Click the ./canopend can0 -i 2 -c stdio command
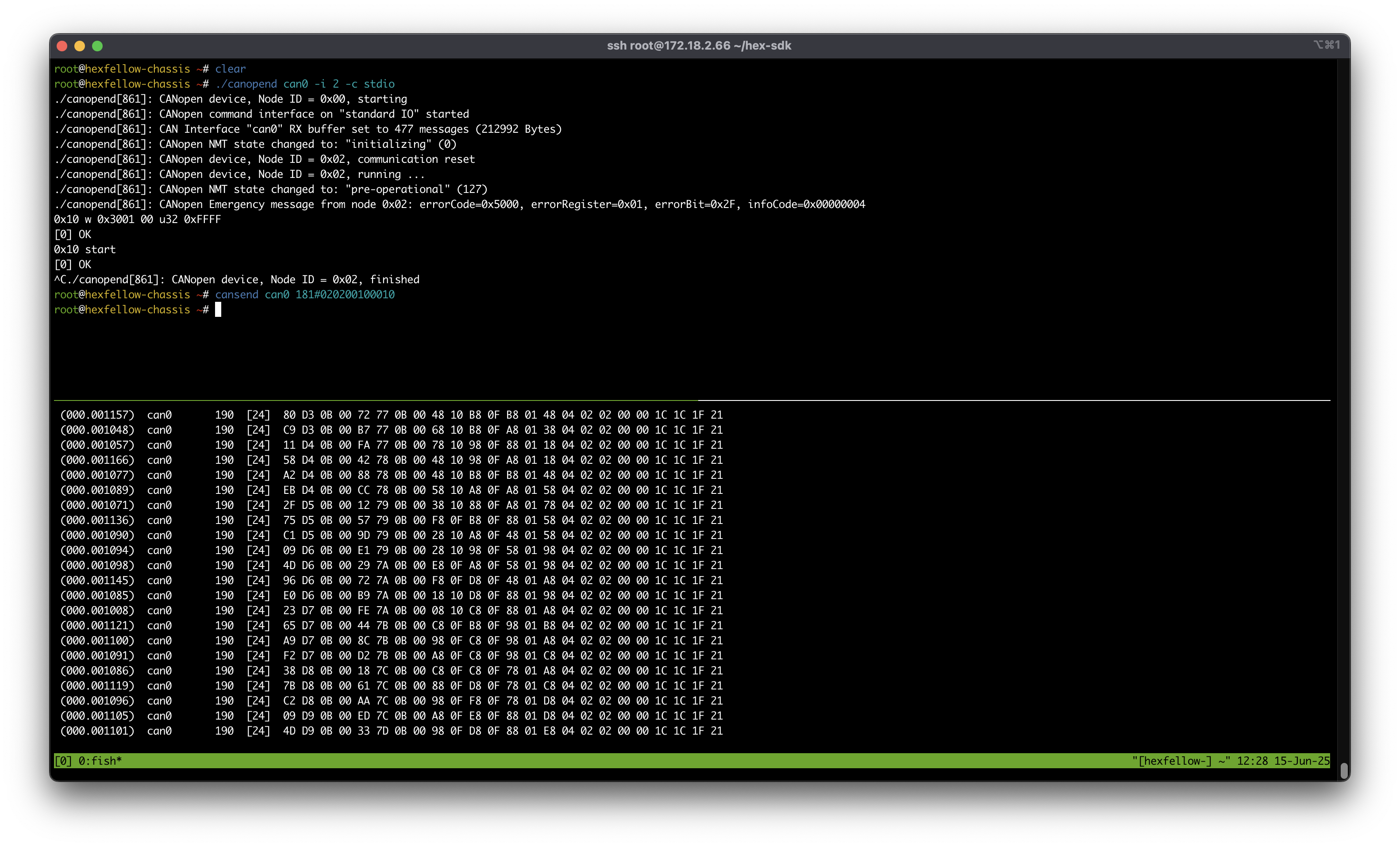Viewport: 1400px width, 847px height. tap(305, 84)
